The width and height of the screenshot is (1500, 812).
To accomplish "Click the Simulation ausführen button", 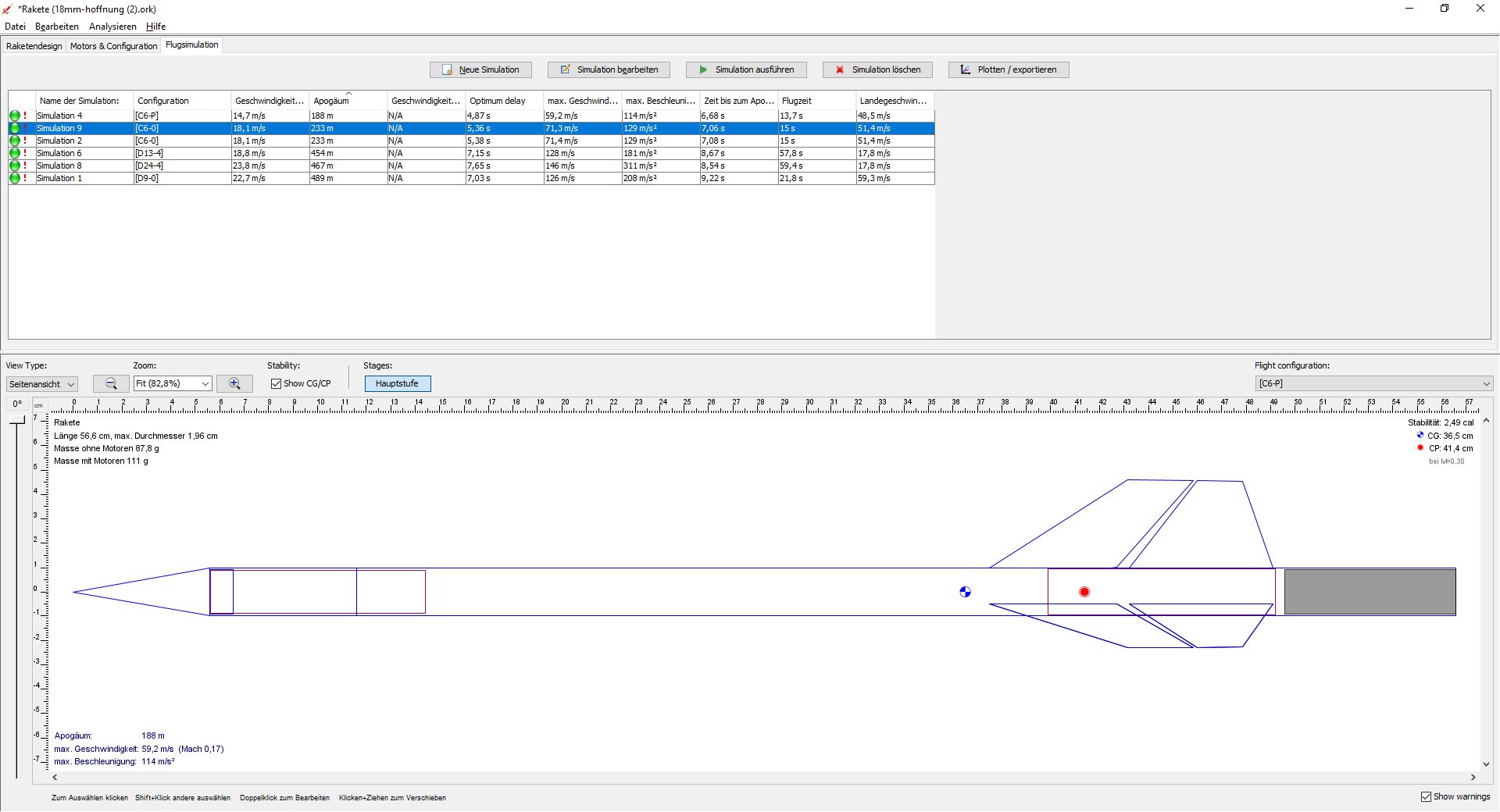I will tap(746, 69).
